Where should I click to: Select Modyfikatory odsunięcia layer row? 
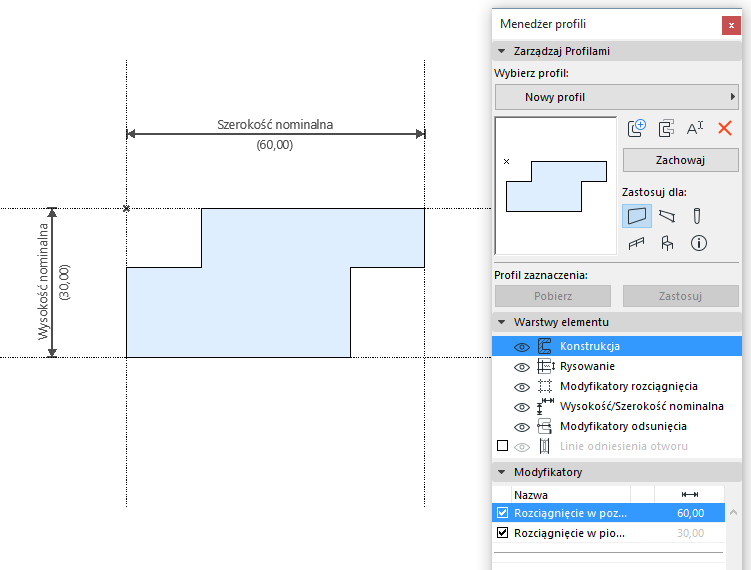pos(617,426)
